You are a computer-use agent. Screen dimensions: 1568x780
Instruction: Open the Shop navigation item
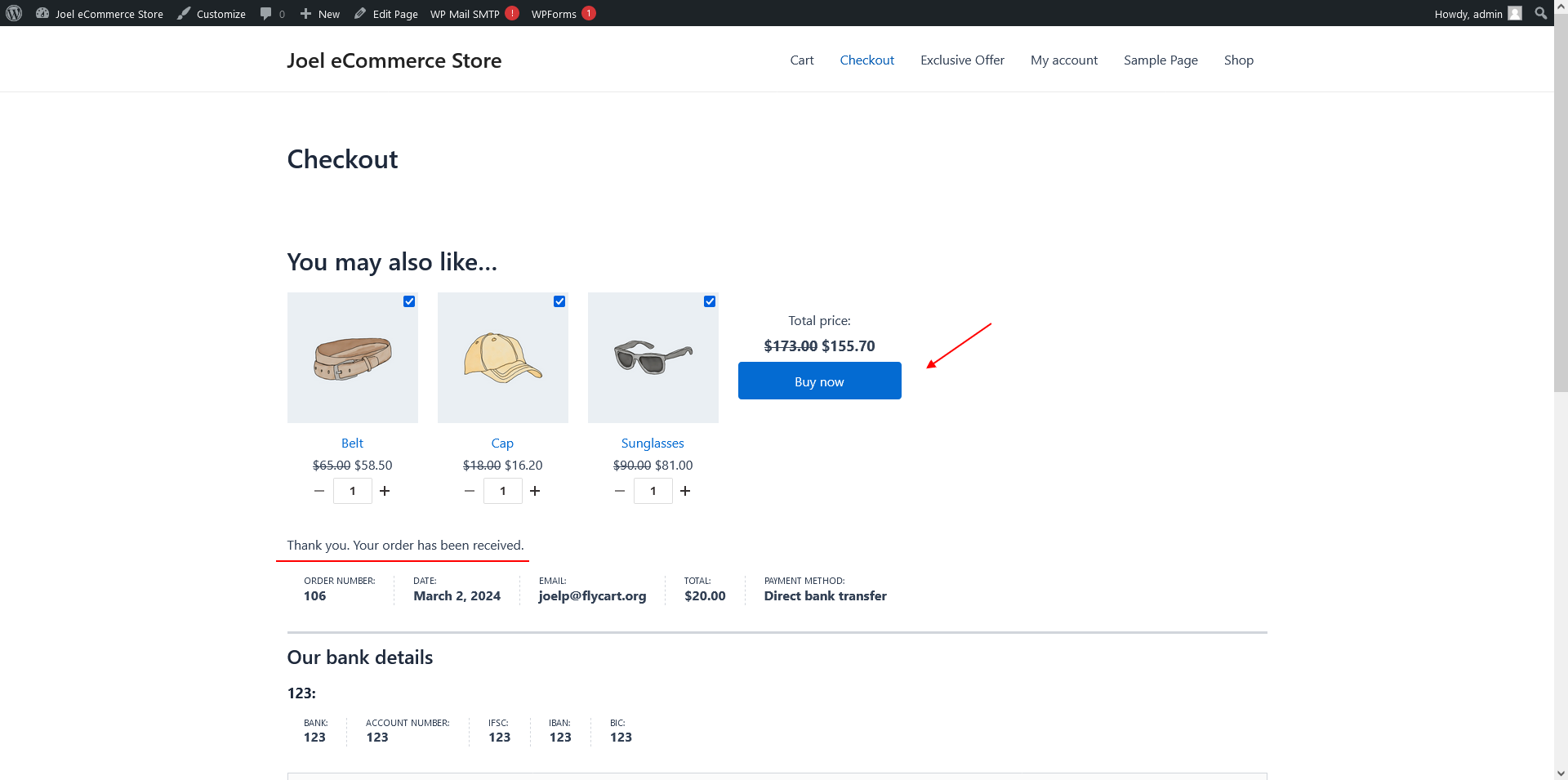pos(1238,60)
